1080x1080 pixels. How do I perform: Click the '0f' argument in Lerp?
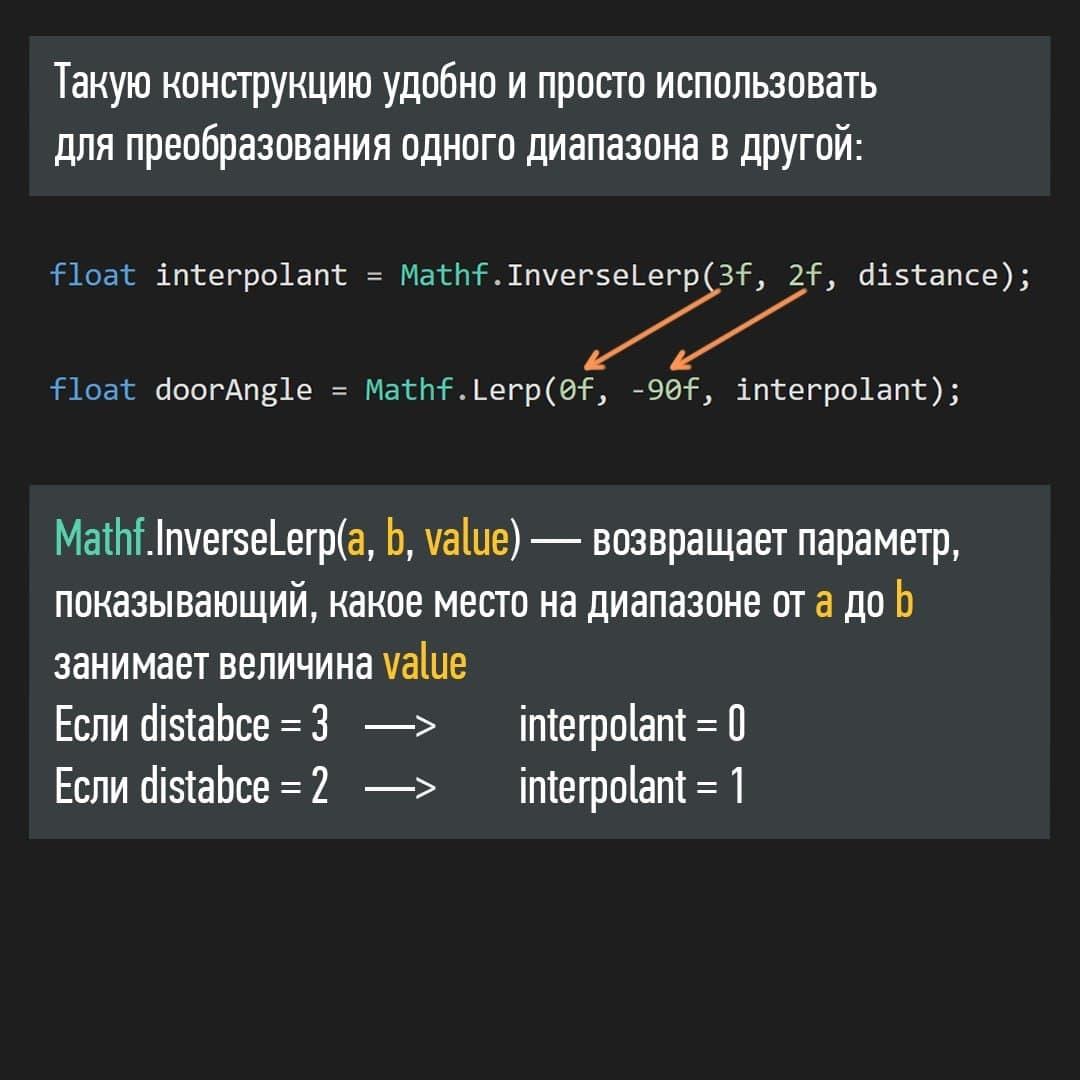coord(576,390)
